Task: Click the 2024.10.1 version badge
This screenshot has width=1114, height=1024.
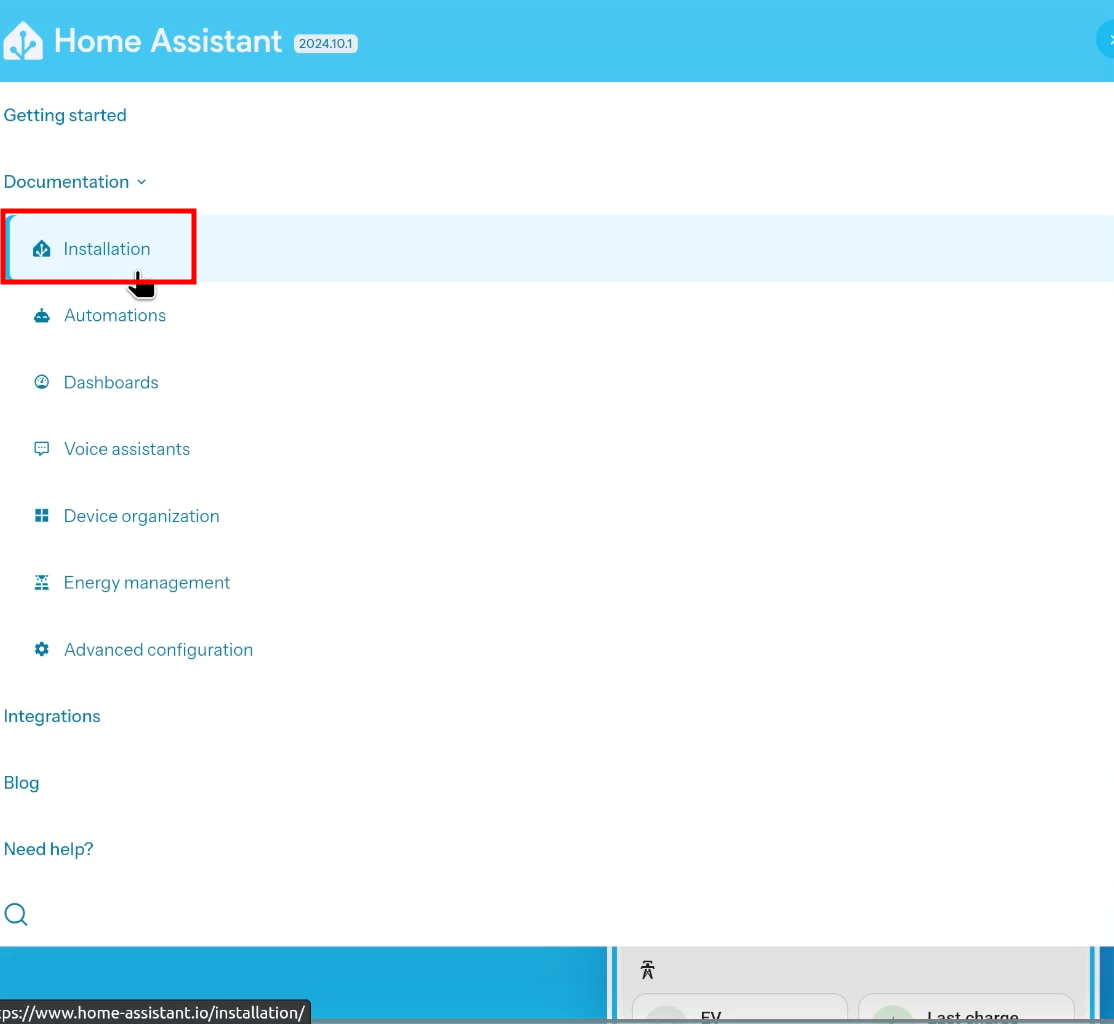Action: coord(325,43)
